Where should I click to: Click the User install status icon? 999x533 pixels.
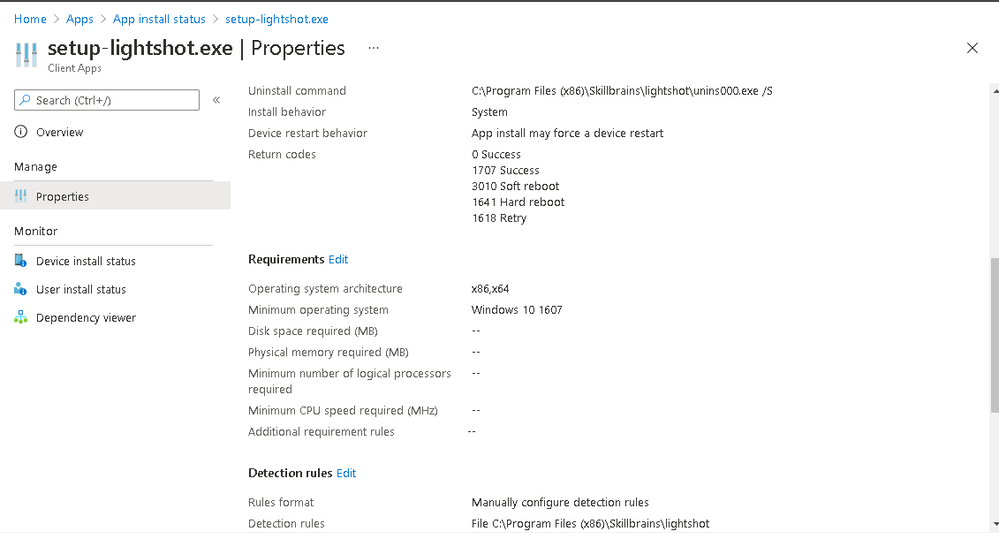pos(21,289)
